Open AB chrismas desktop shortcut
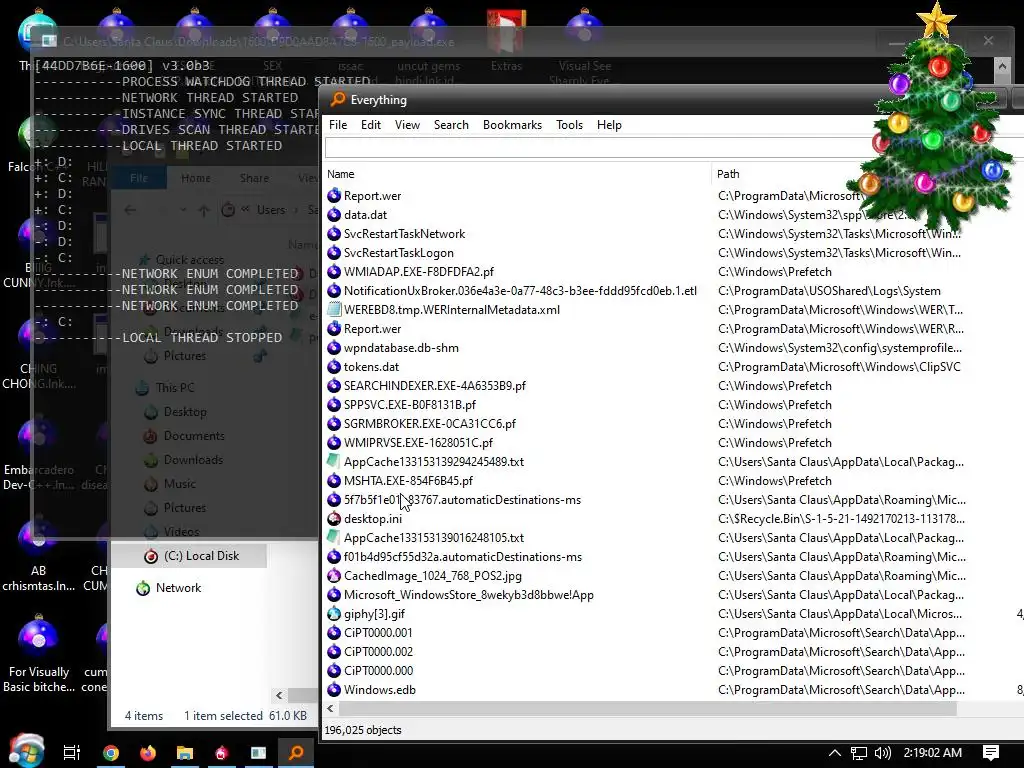The image size is (1024, 768). [38, 556]
